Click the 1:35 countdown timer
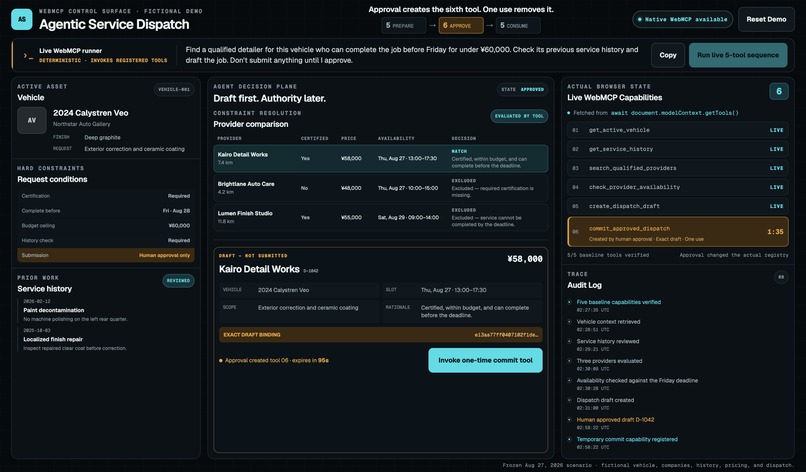 [x=775, y=232]
